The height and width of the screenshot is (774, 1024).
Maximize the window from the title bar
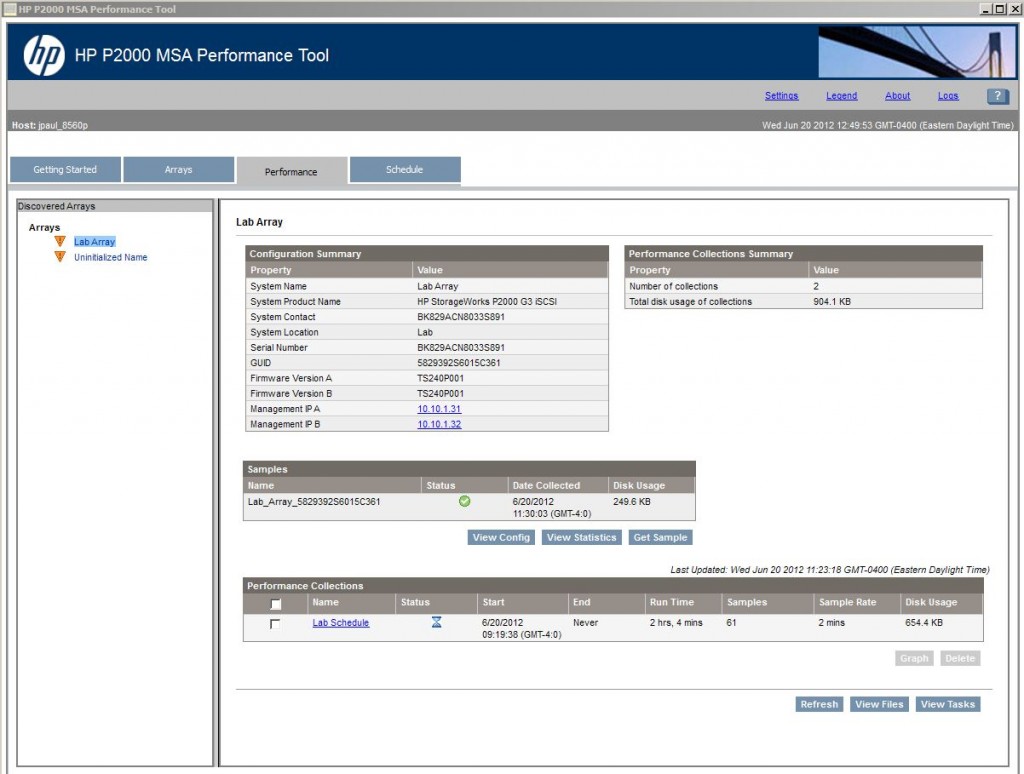coord(999,9)
